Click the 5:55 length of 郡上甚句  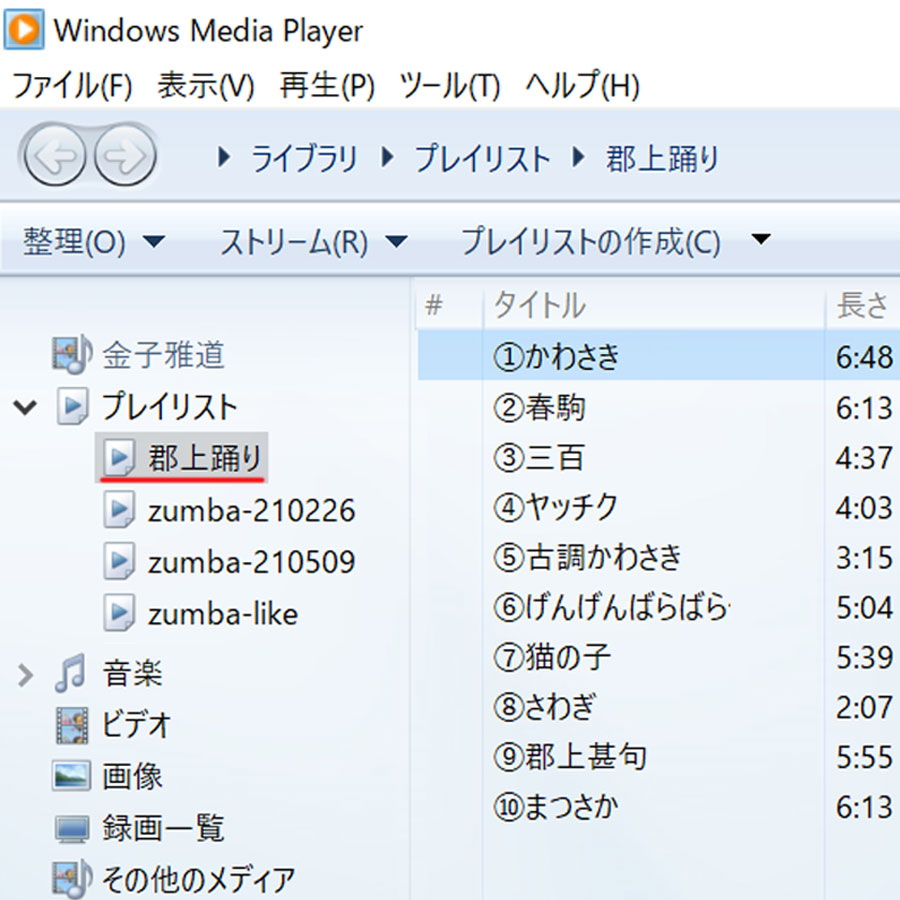coord(864,758)
